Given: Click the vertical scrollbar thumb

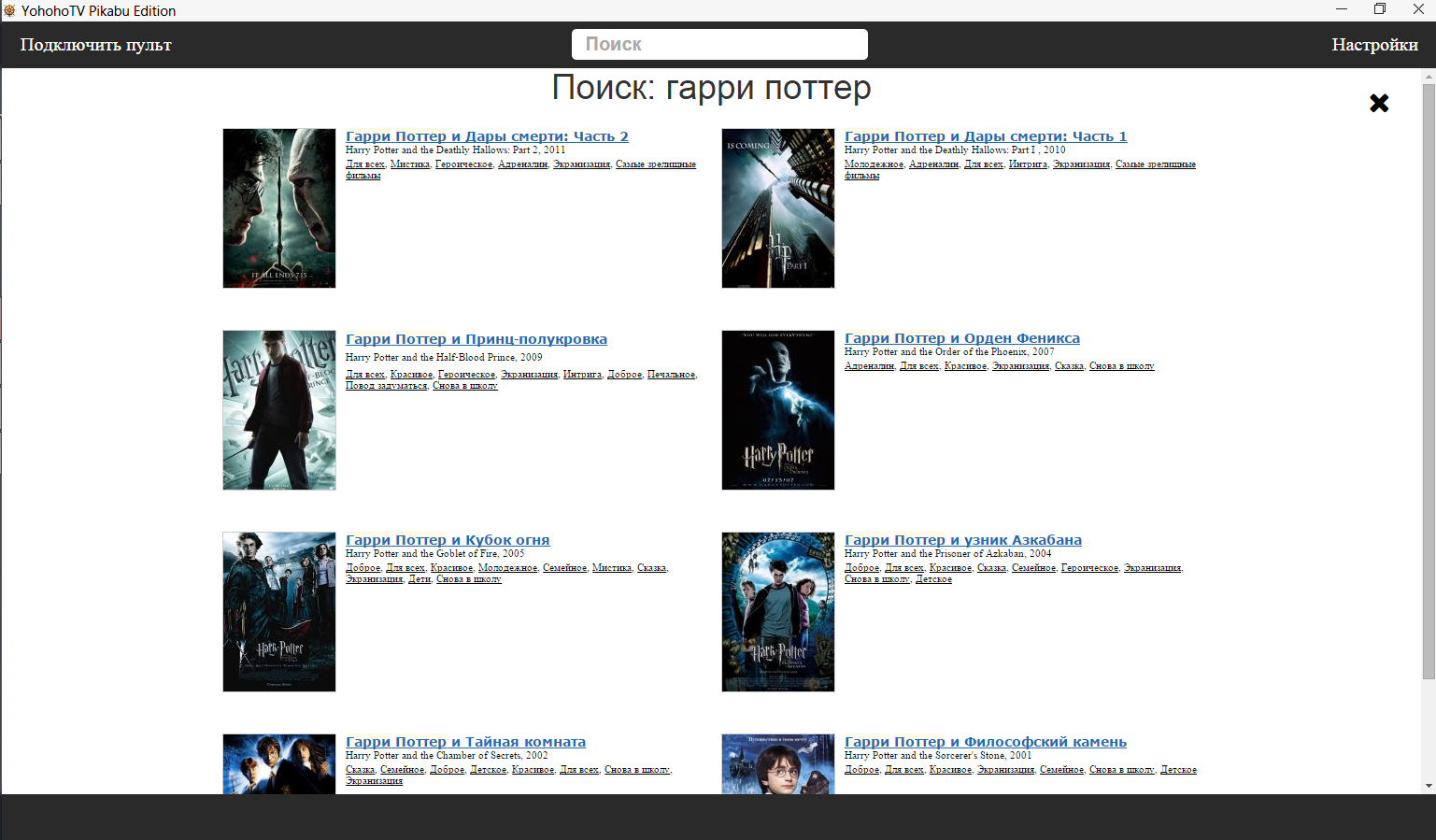Looking at the screenshot, I should [x=1429, y=381].
